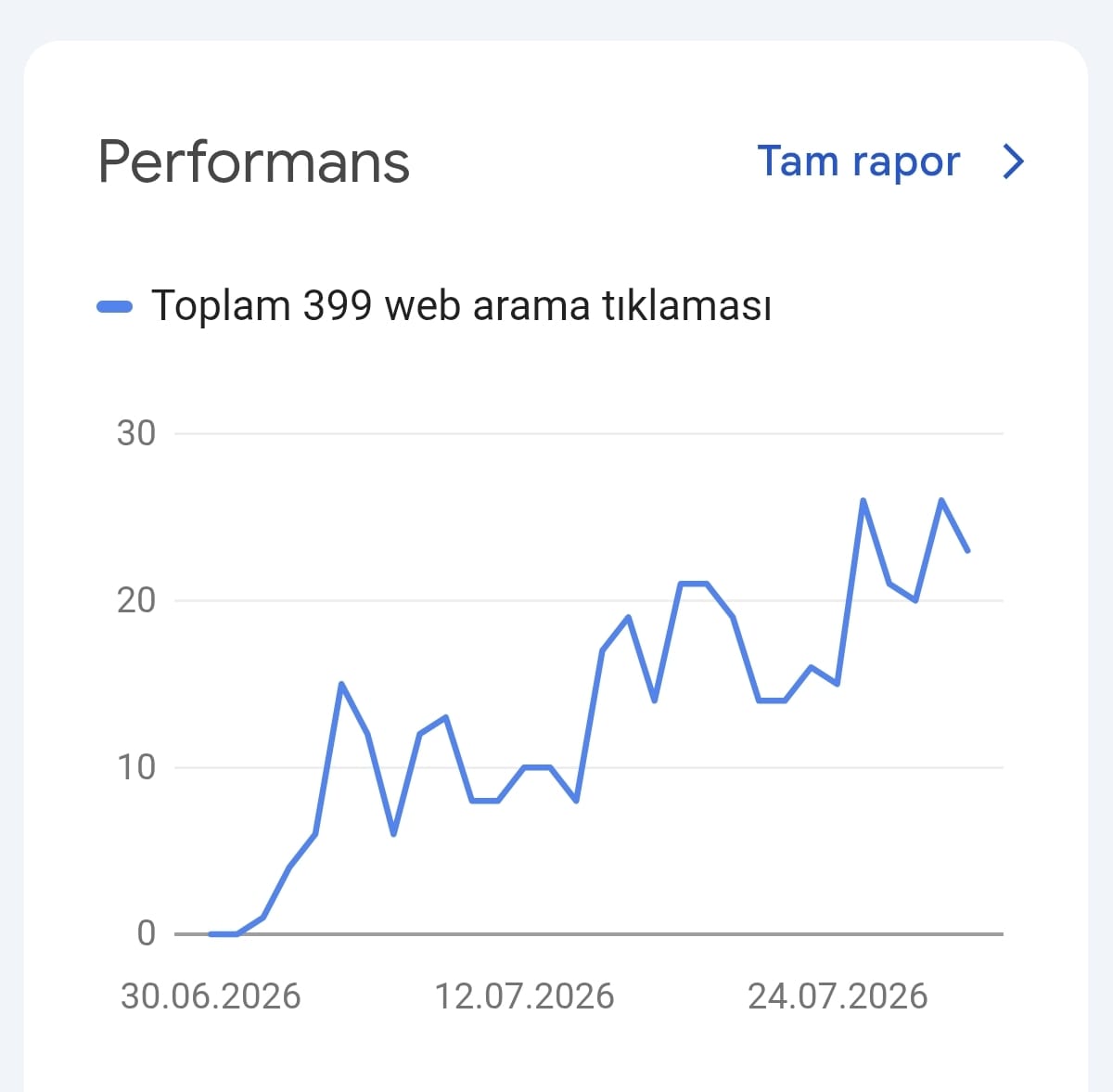Click the 30 y-axis label
Screen dimensions: 1113x1092
pyautogui.click(x=136, y=433)
